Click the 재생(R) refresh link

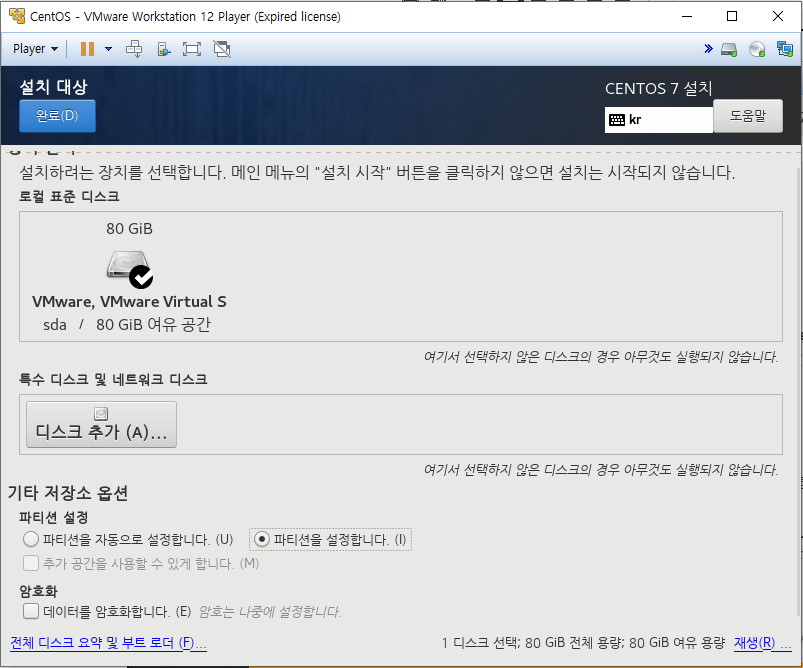(x=763, y=642)
